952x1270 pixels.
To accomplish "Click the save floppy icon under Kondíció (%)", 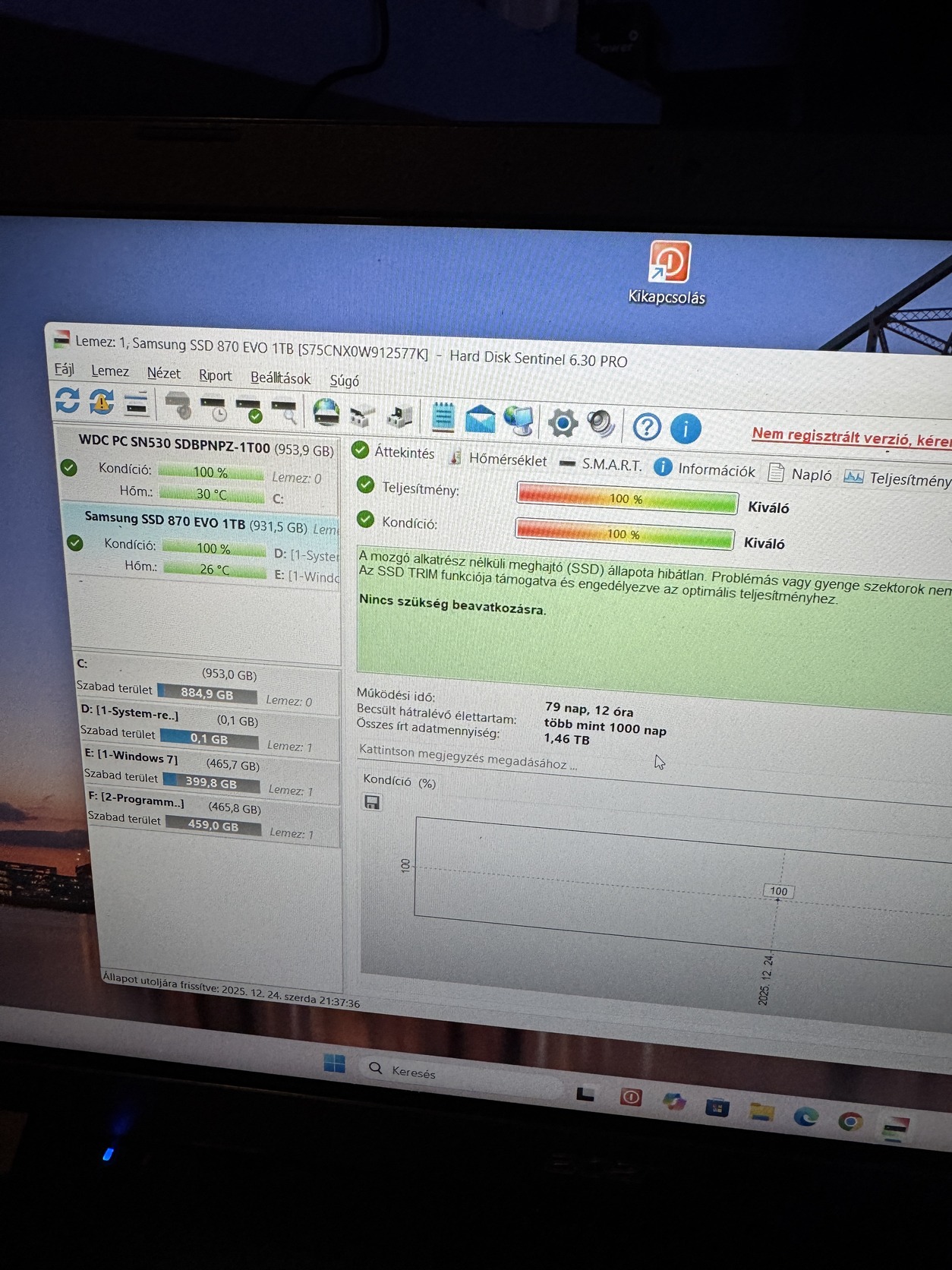I will [372, 802].
